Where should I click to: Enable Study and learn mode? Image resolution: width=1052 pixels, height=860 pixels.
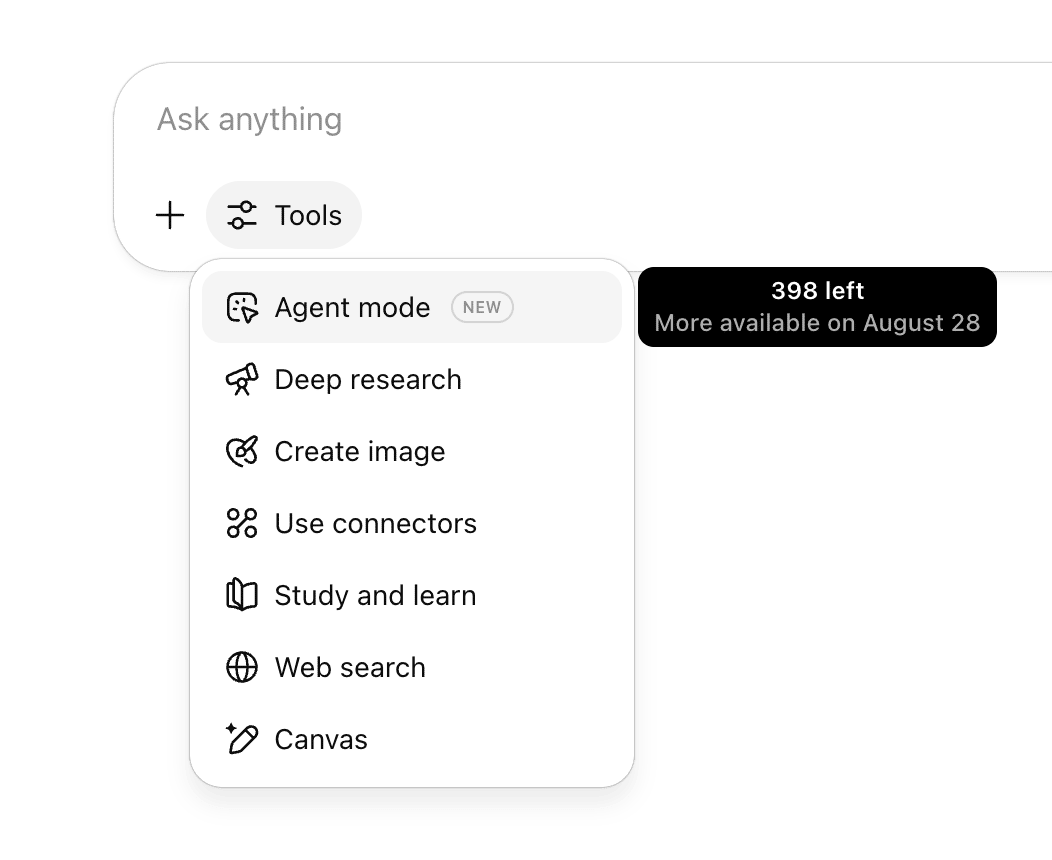click(x=375, y=596)
